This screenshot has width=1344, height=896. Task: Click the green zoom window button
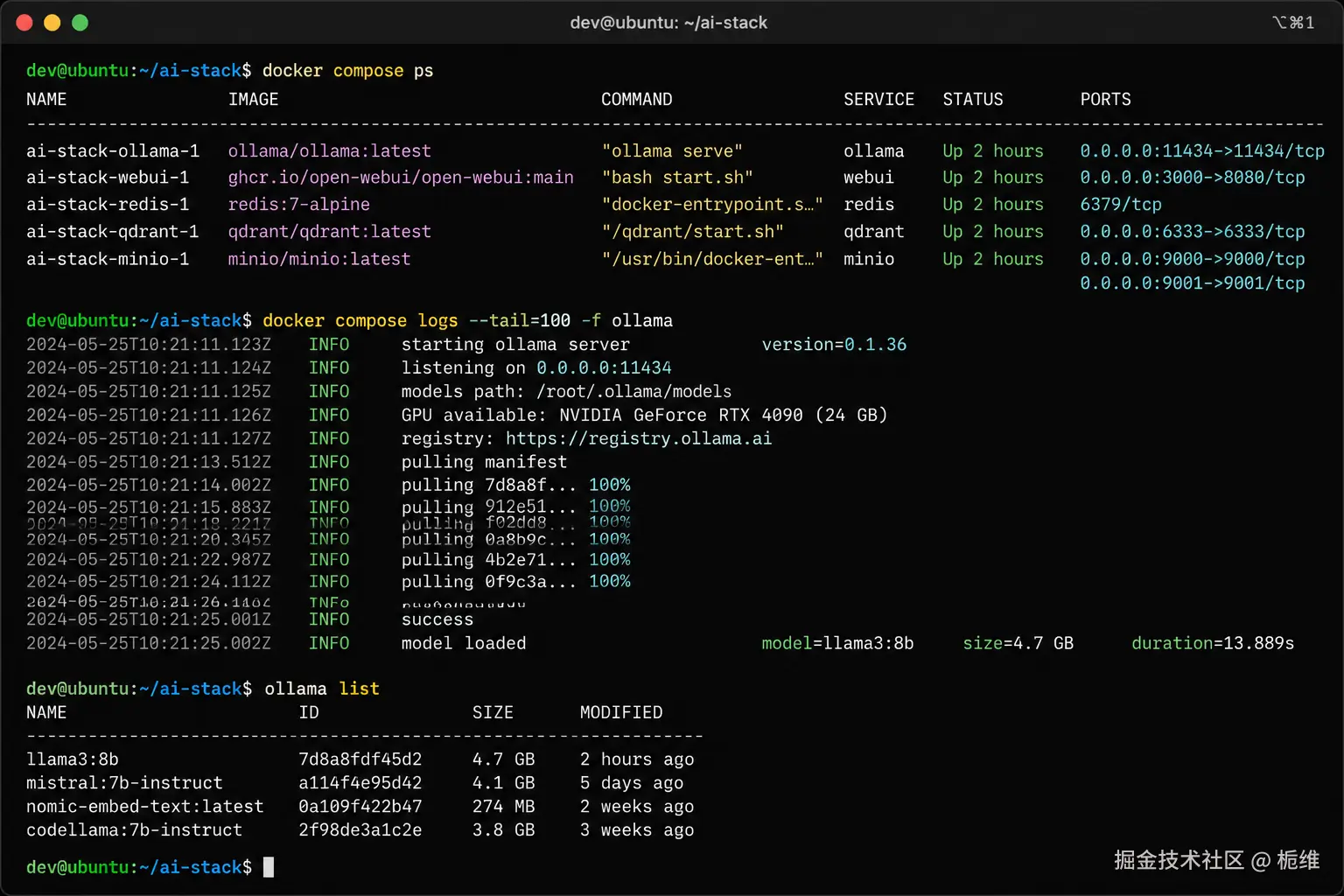[x=80, y=23]
